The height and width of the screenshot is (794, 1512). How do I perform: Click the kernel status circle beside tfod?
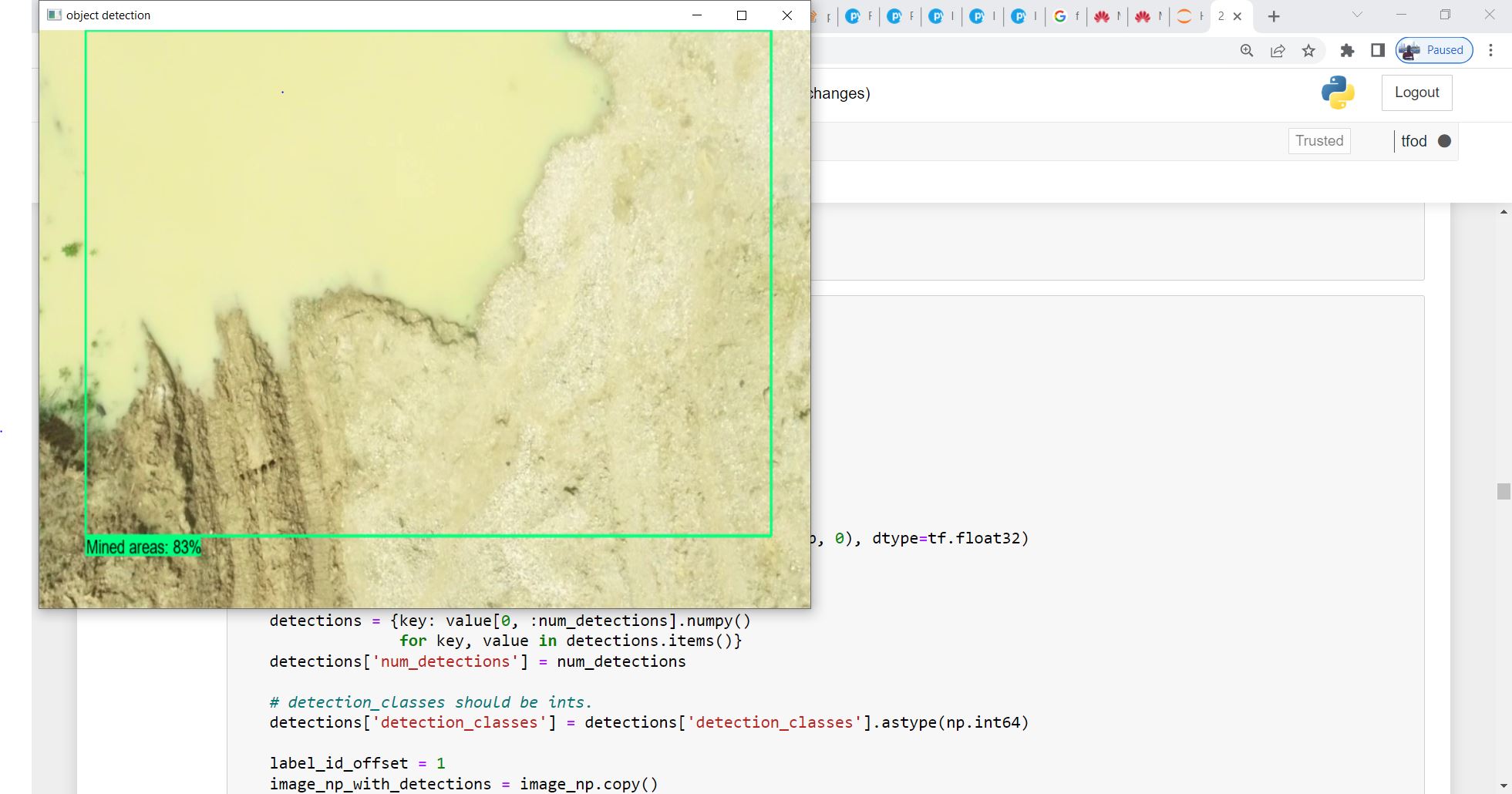(x=1443, y=141)
